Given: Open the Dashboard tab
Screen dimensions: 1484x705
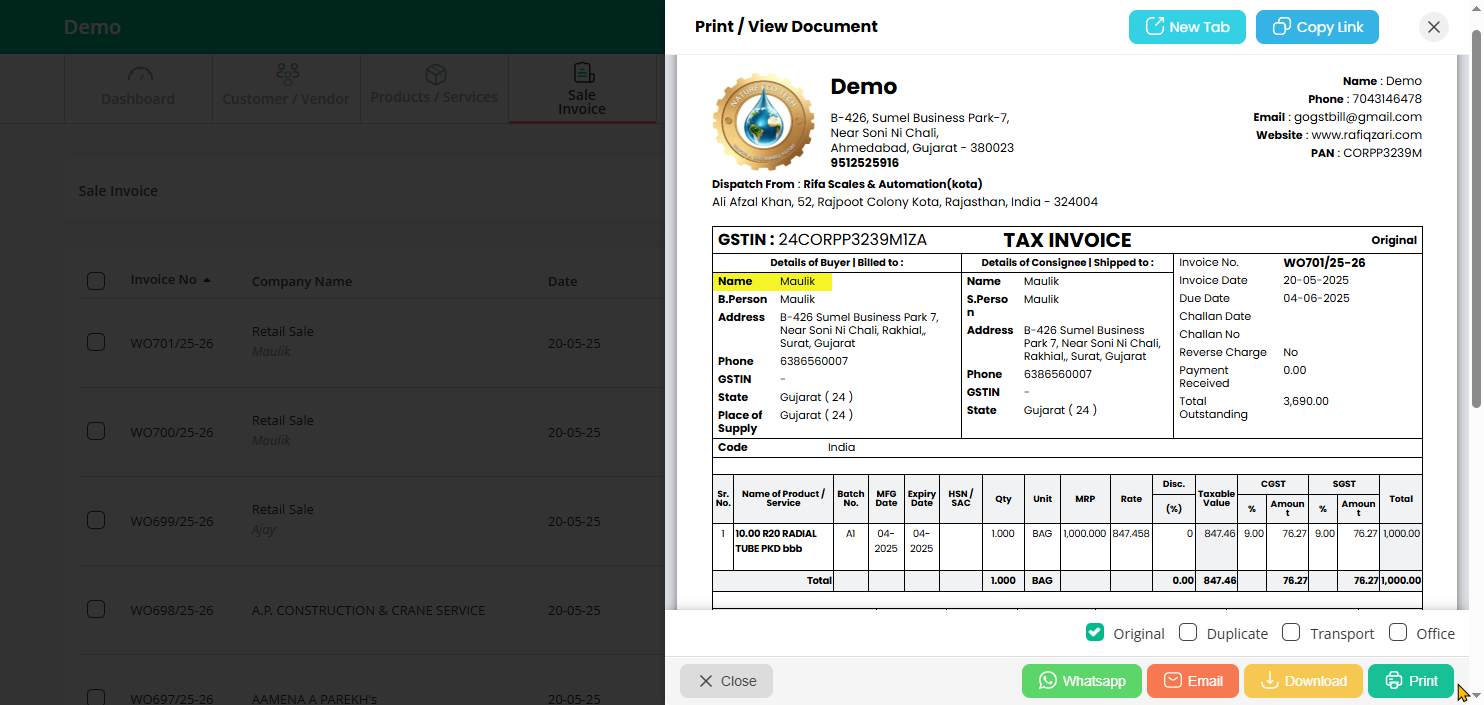Looking at the screenshot, I should (138, 87).
